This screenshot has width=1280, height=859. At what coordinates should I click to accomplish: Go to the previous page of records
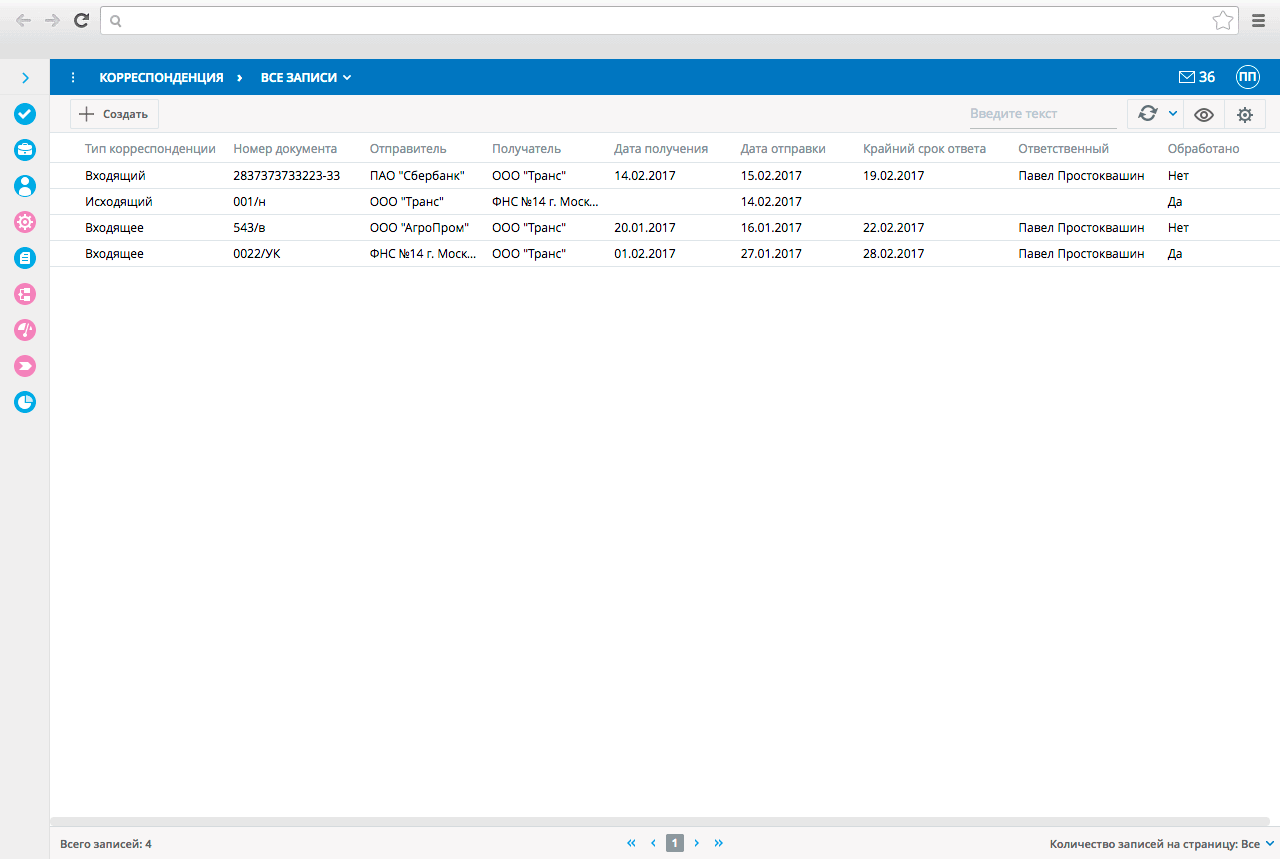pyautogui.click(x=653, y=843)
